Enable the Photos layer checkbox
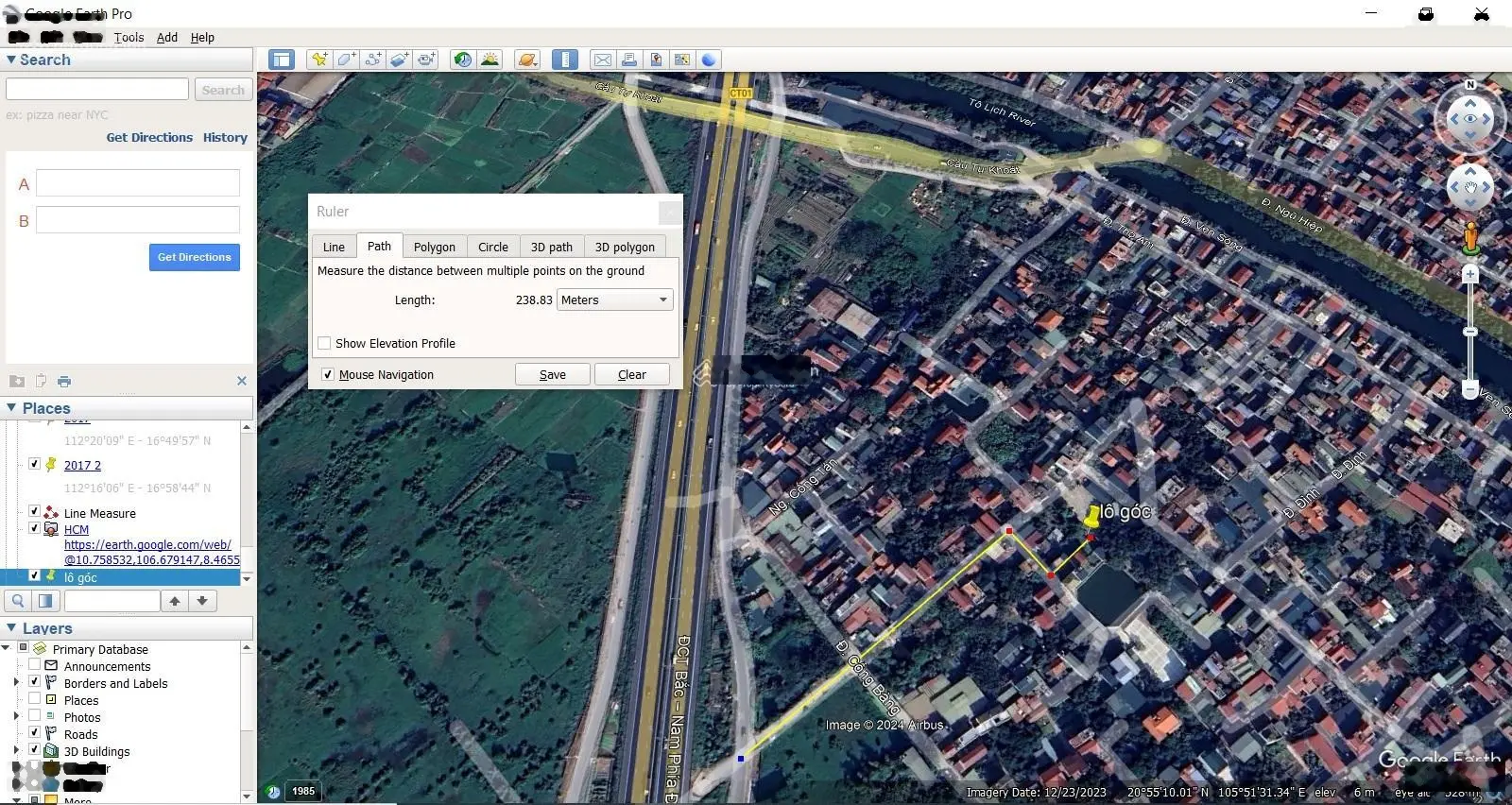The height and width of the screenshot is (805, 1512). click(35, 715)
